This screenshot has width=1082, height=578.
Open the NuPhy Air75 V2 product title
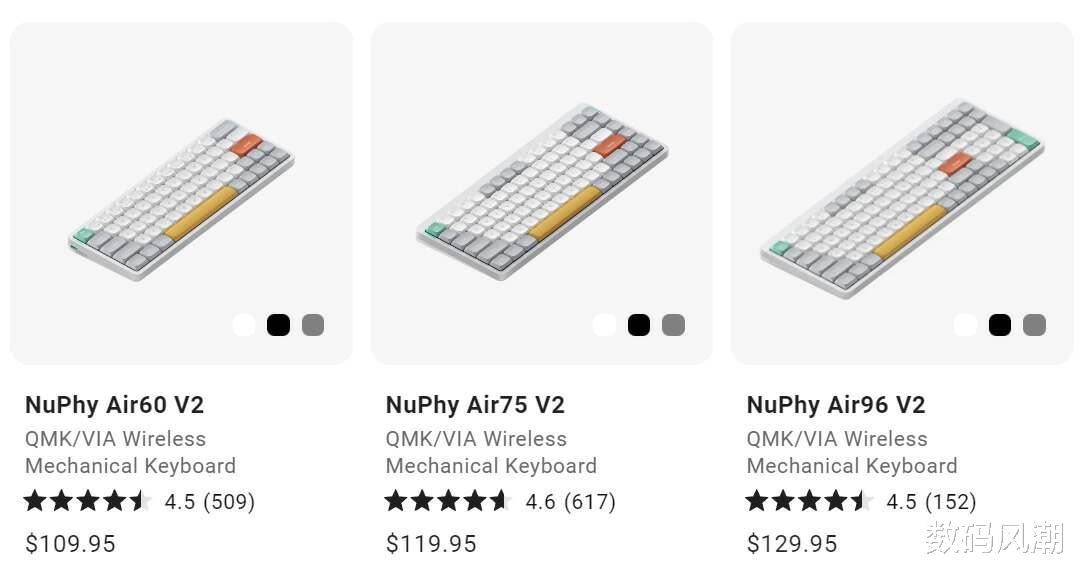coord(475,405)
